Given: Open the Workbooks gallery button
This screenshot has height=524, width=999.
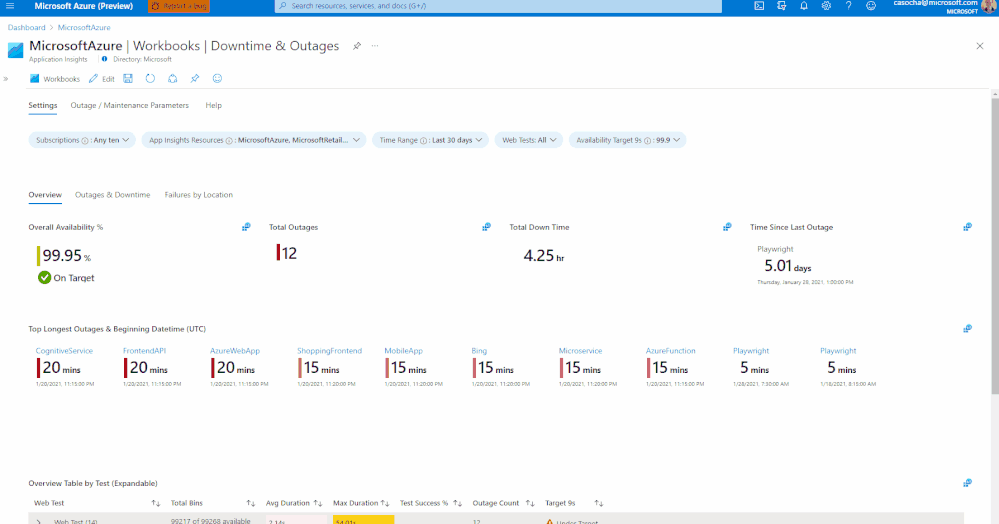Looking at the screenshot, I should [55, 78].
